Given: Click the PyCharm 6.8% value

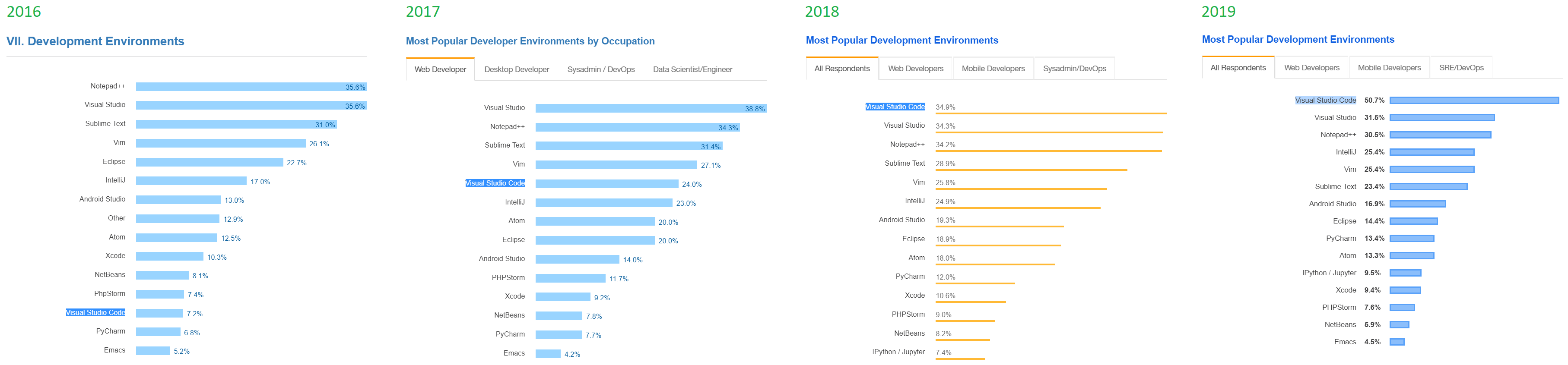Looking at the screenshot, I should point(192,333).
